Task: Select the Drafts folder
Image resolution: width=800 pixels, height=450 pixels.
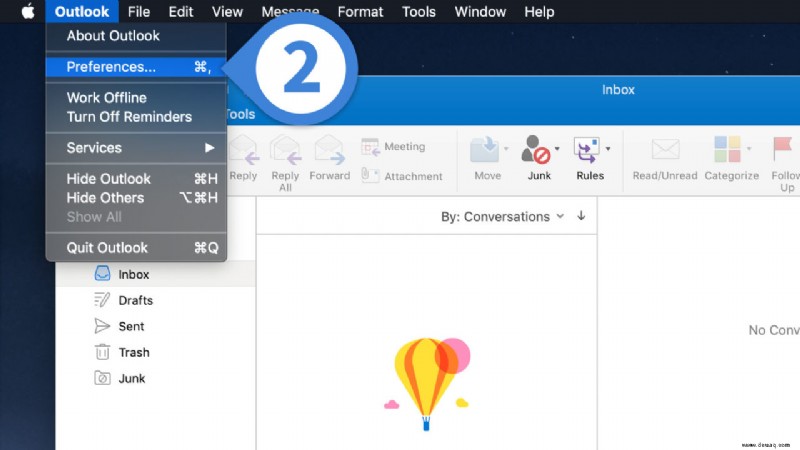Action: click(156, 300)
